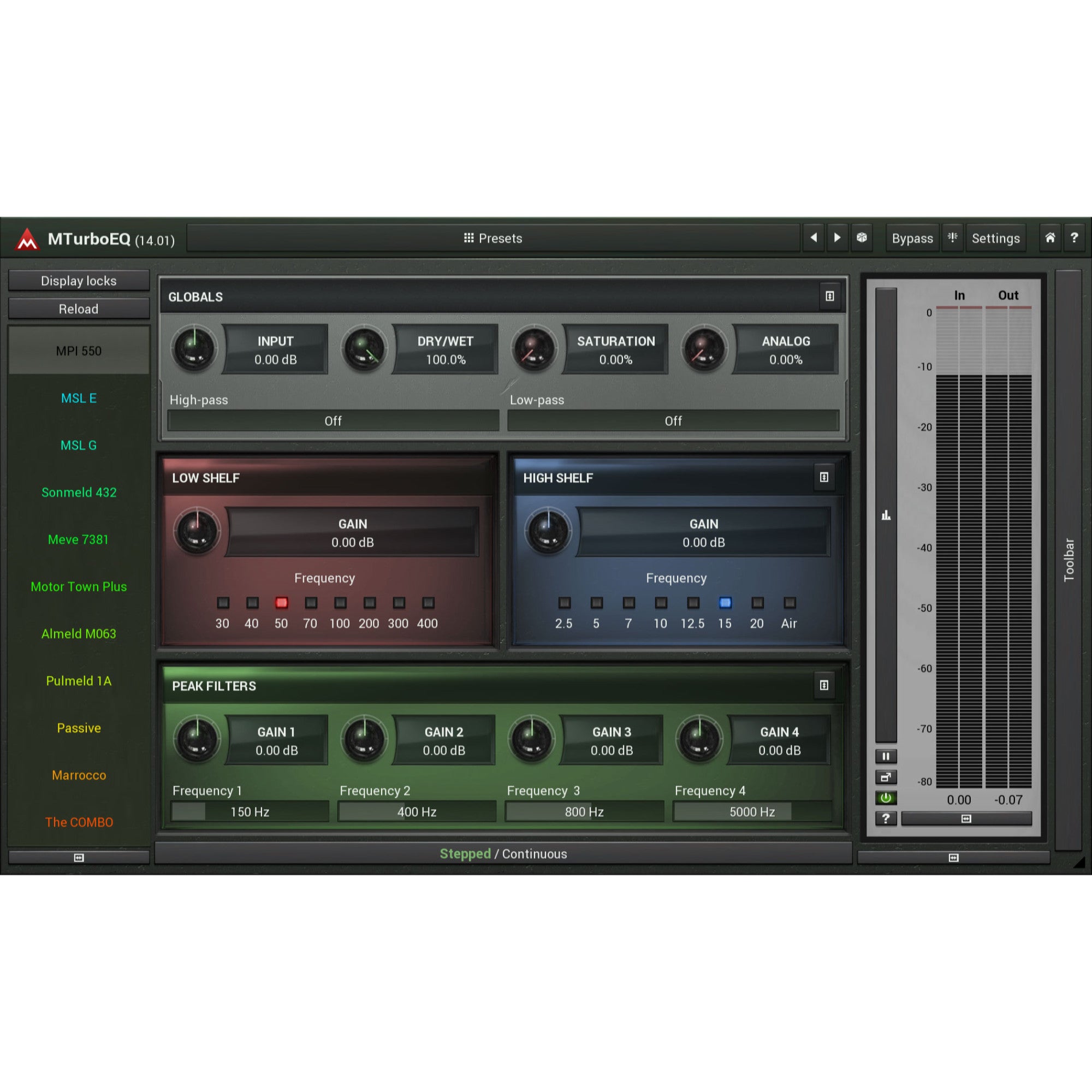Toggle the green meter power button

(886, 798)
